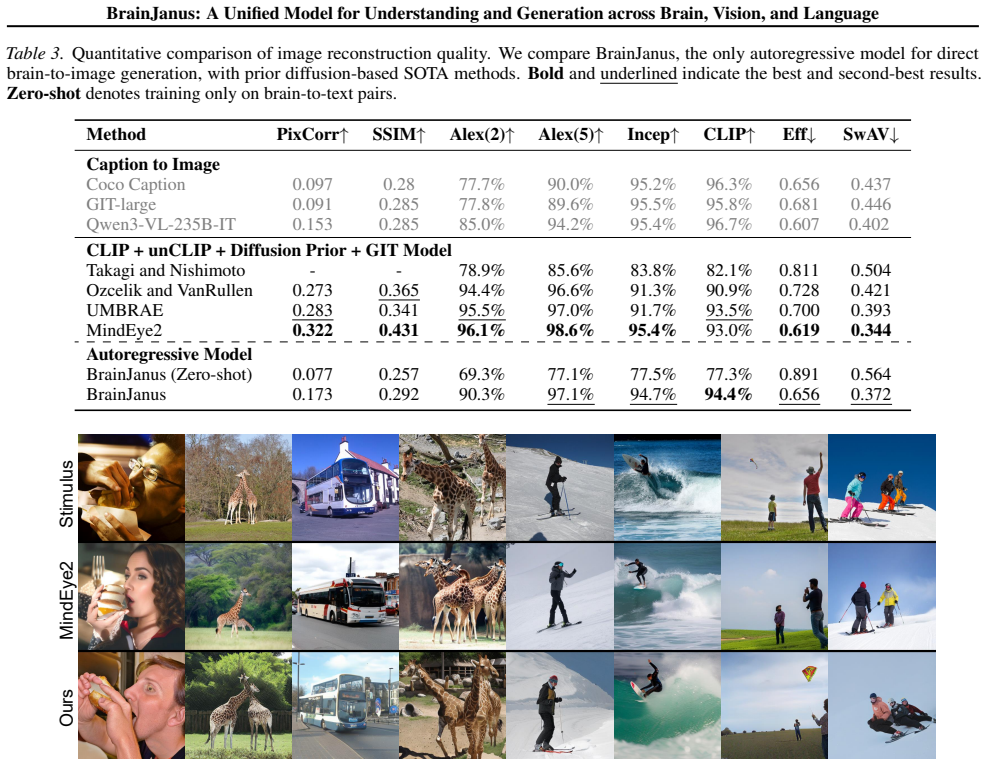Click the Stimulus man flying kite image

(x=774, y=487)
